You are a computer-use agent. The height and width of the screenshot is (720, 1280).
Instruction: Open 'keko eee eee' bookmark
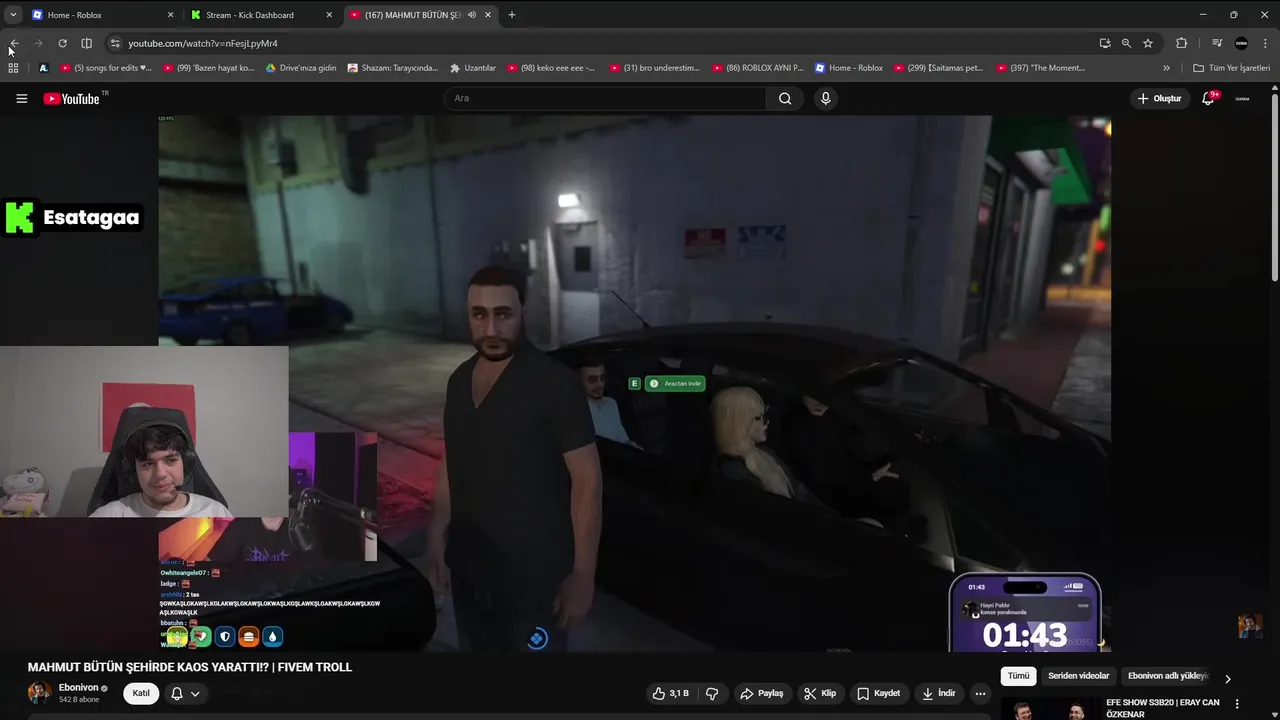tap(550, 68)
